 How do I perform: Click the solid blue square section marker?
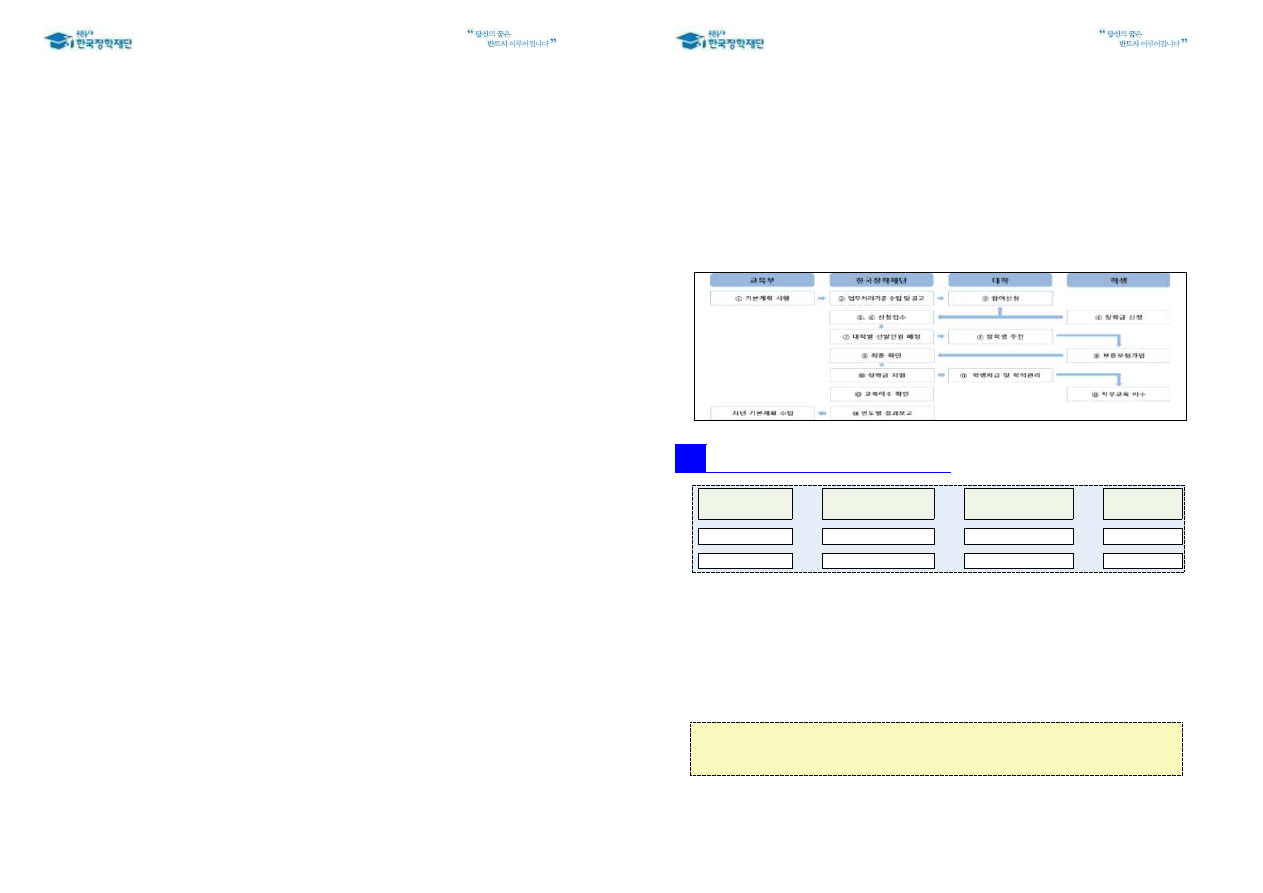pyautogui.click(x=690, y=458)
